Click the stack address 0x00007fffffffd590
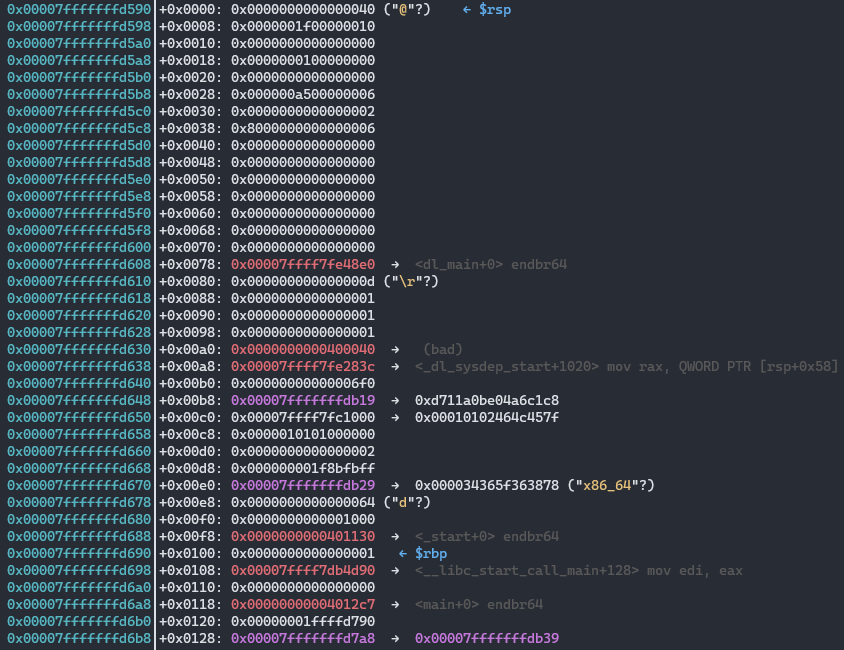Image resolution: width=844 pixels, height=650 pixels. pos(79,9)
